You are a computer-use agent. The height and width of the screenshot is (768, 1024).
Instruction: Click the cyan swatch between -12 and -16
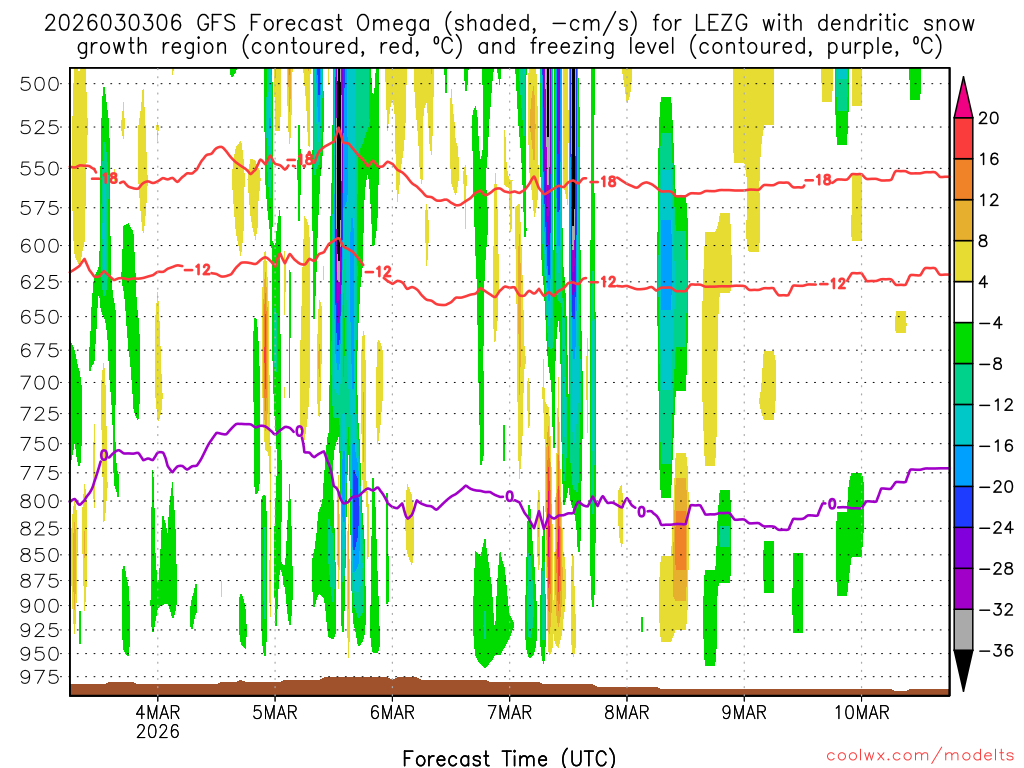point(963,425)
